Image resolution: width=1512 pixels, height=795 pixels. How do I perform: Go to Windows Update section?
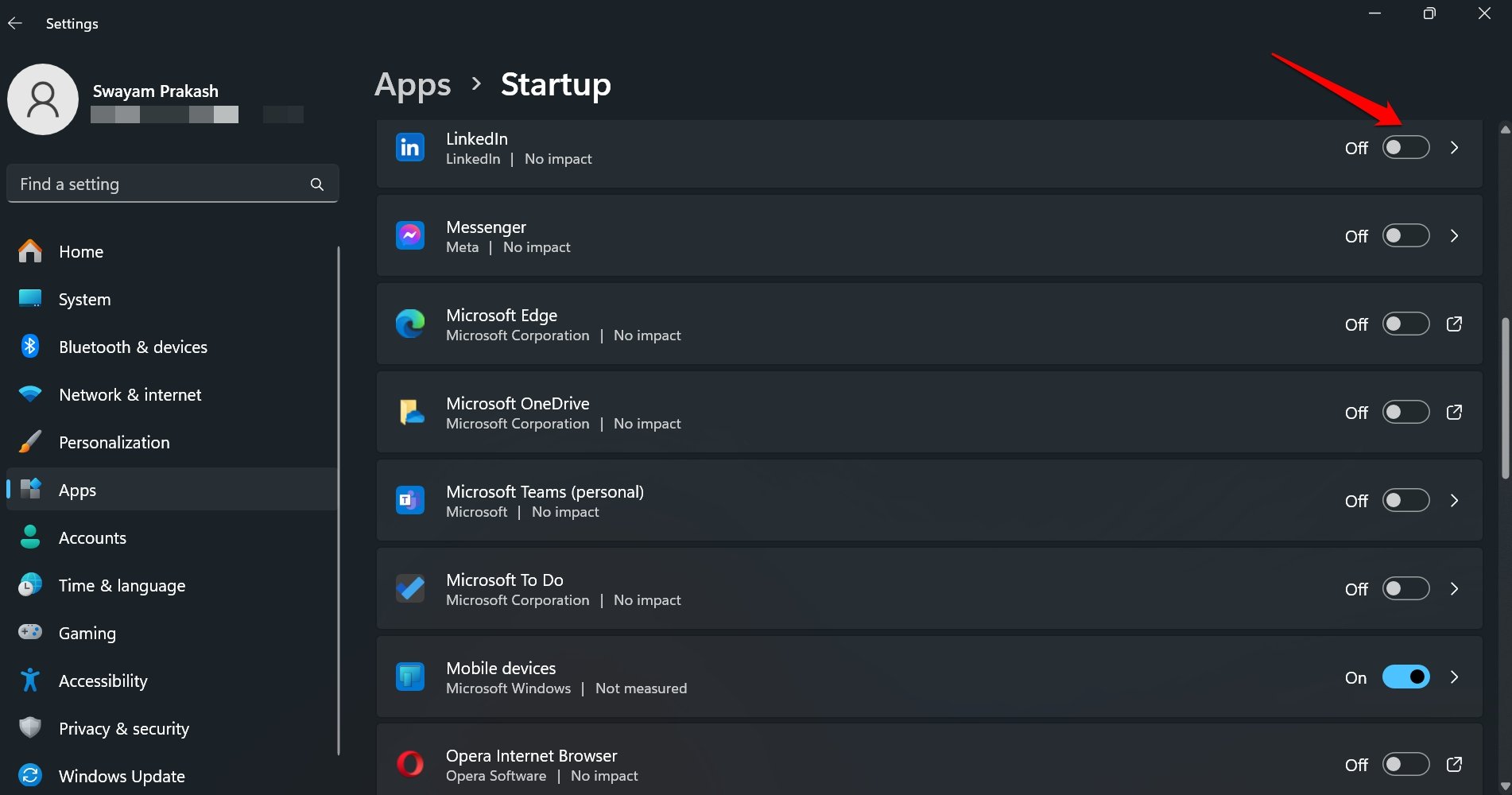tap(122, 777)
